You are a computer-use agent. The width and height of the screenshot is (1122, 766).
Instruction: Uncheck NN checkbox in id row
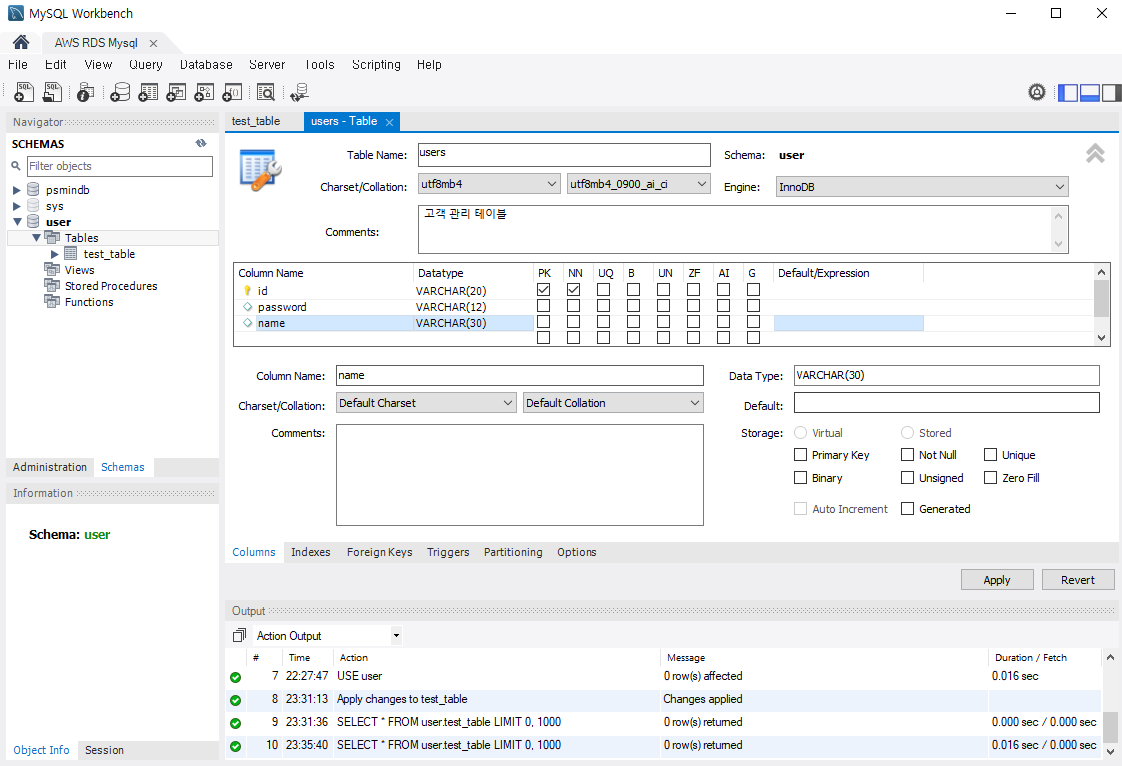click(573, 290)
